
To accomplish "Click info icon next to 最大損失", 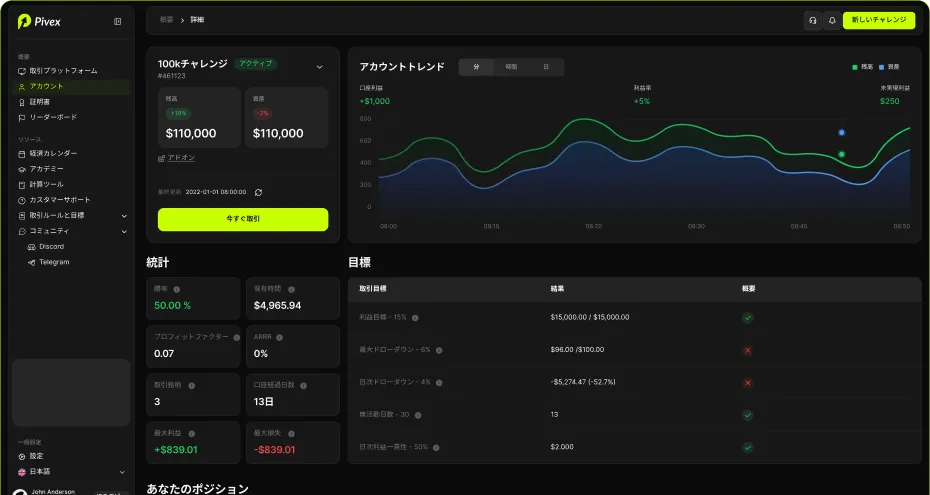I will tap(291, 434).
